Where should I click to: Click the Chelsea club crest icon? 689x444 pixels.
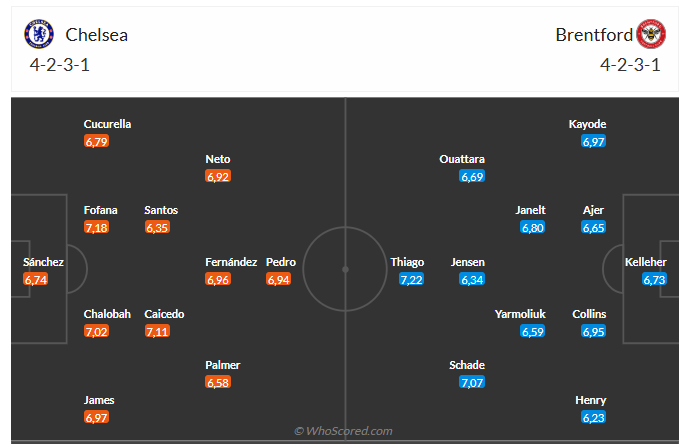coord(40,34)
